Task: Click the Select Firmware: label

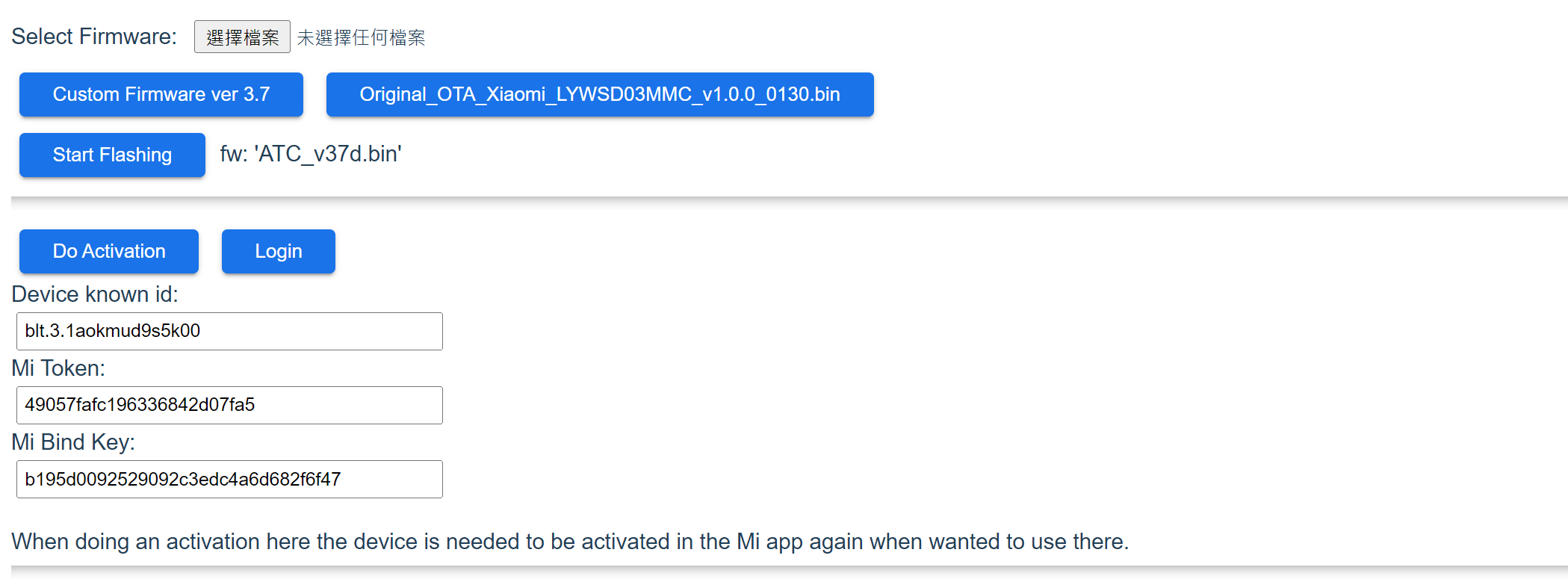Action: point(94,37)
